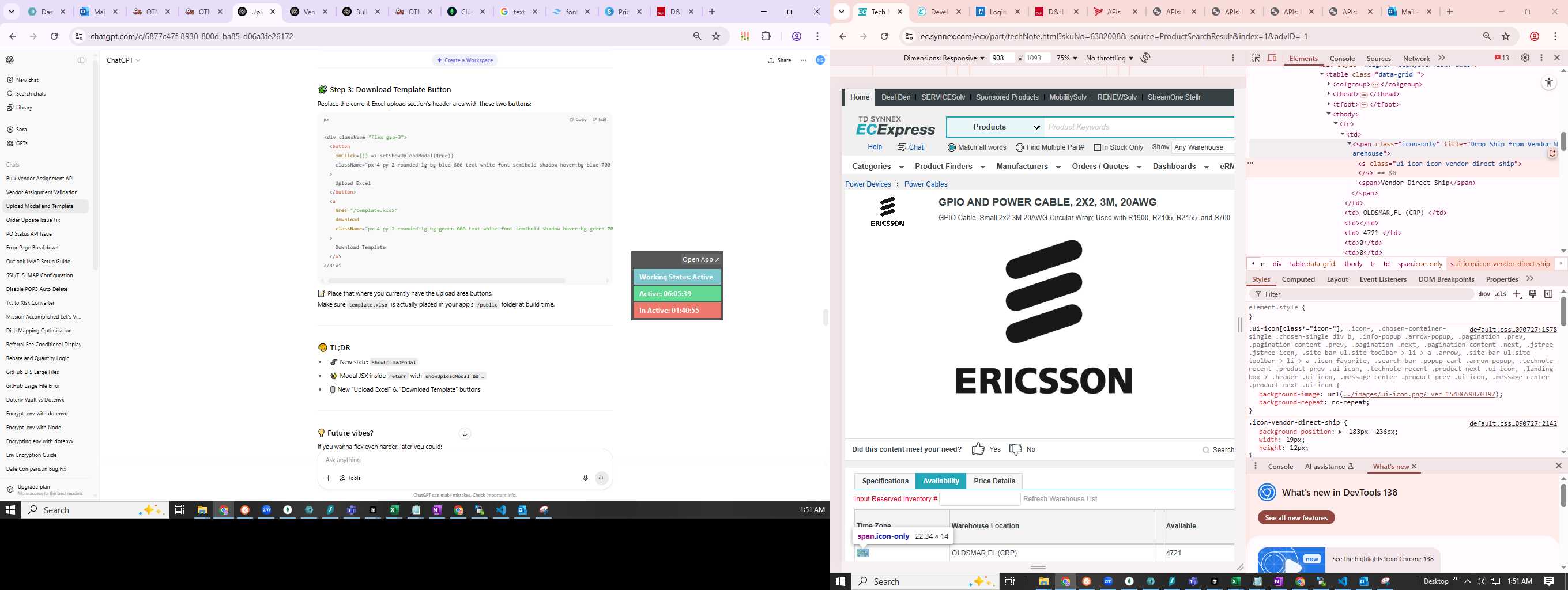
Task: Click the What's new panel scrollbar thumb
Action: pyautogui.click(x=1563, y=495)
